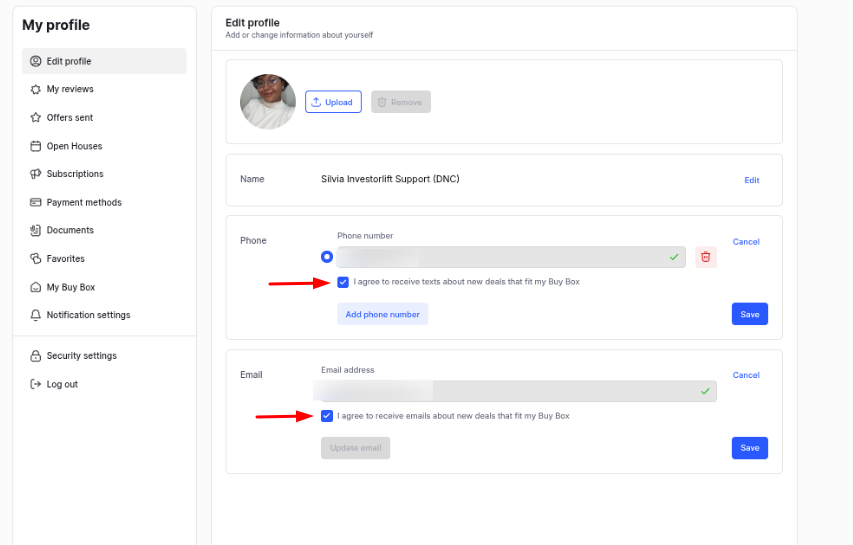This screenshot has width=853, height=545.
Task: Delete phone number with red trash icon
Action: pyautogui.click(x=706, y=257)
